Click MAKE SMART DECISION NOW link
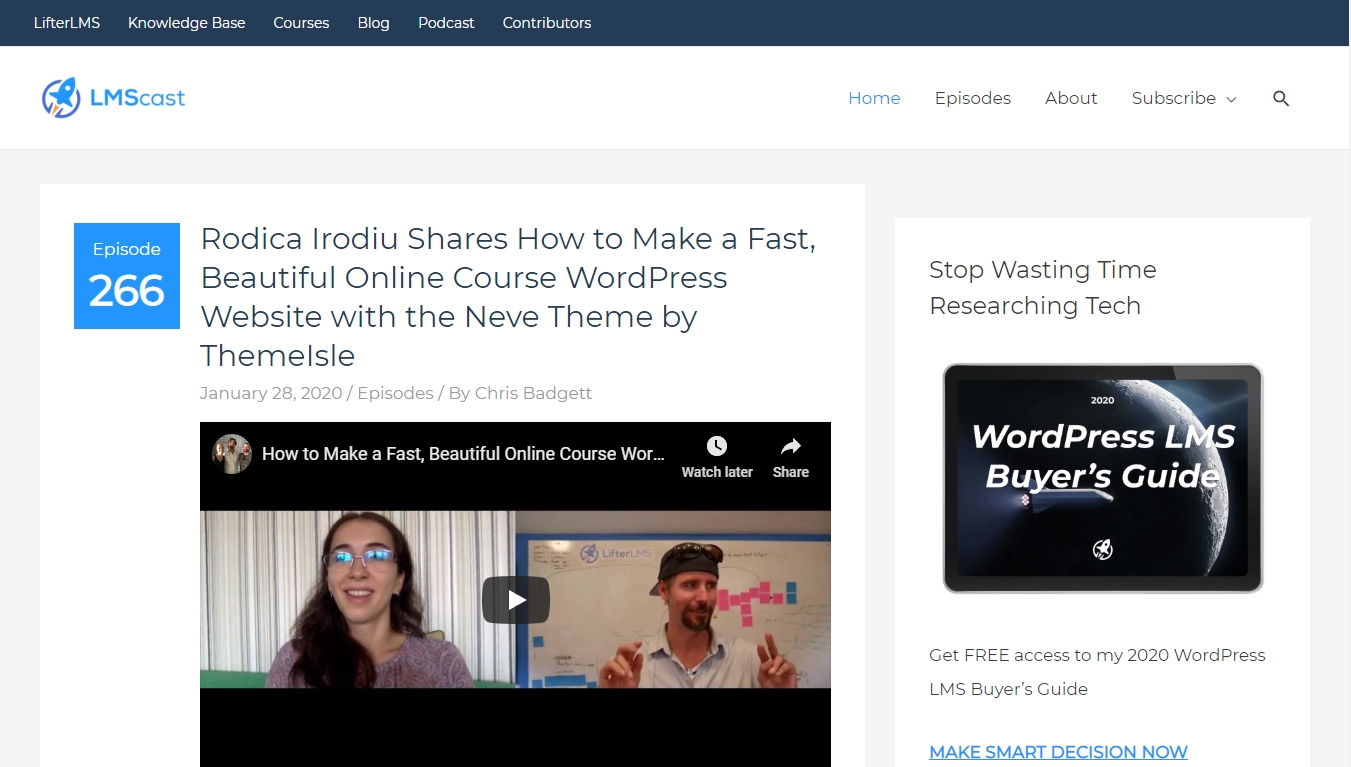The width and height of the screenshot is (1351, 767). point(1058,752)
